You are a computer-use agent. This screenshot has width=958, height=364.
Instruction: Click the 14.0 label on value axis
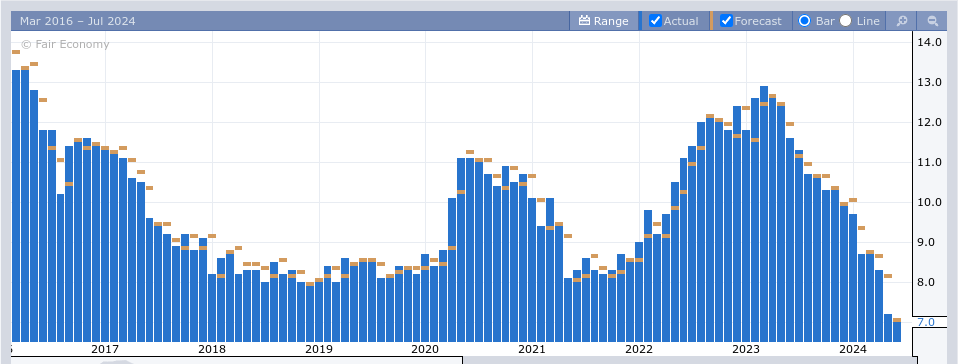pyautogui.click(x=929, y=42)
